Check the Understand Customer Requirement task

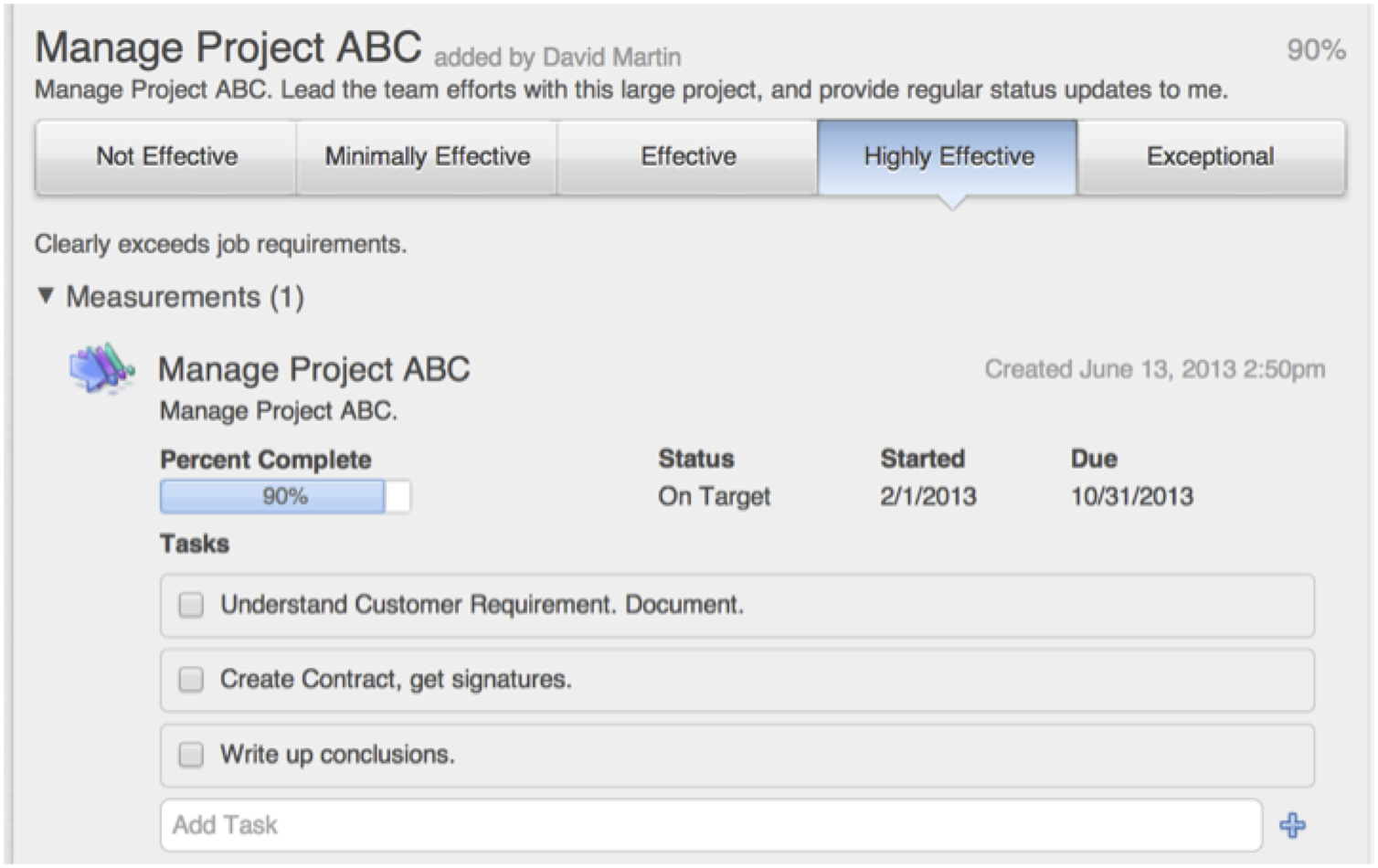(x=191, y=605)
